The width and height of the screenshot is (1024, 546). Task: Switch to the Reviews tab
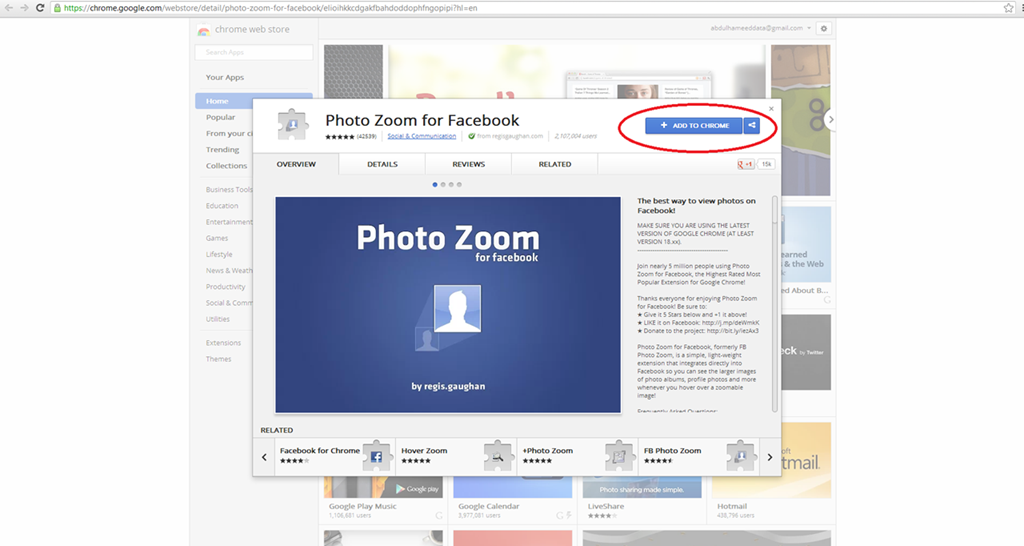pos(468,165)
